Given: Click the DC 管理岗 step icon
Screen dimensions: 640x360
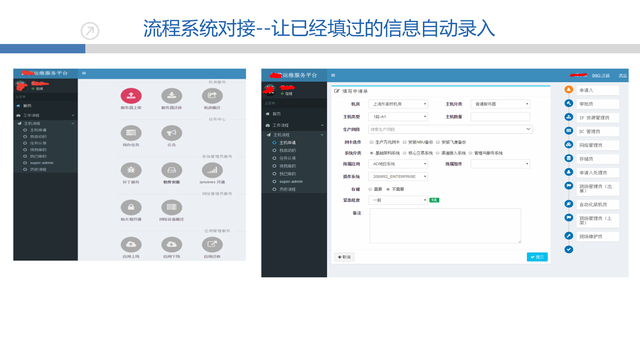Looking at the screenshot, I should click(x=569, y=131).
